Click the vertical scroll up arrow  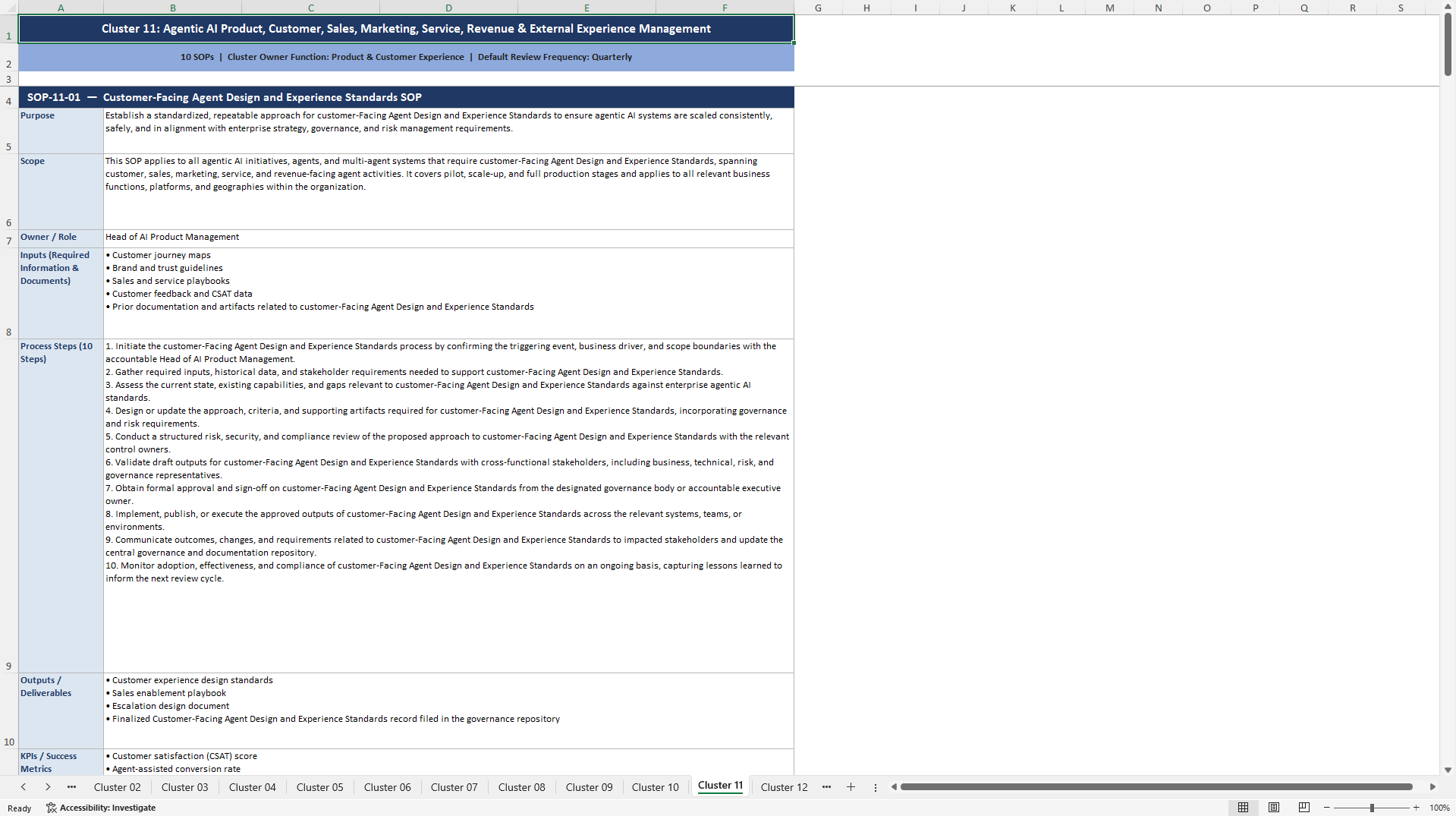(1448, 6)
